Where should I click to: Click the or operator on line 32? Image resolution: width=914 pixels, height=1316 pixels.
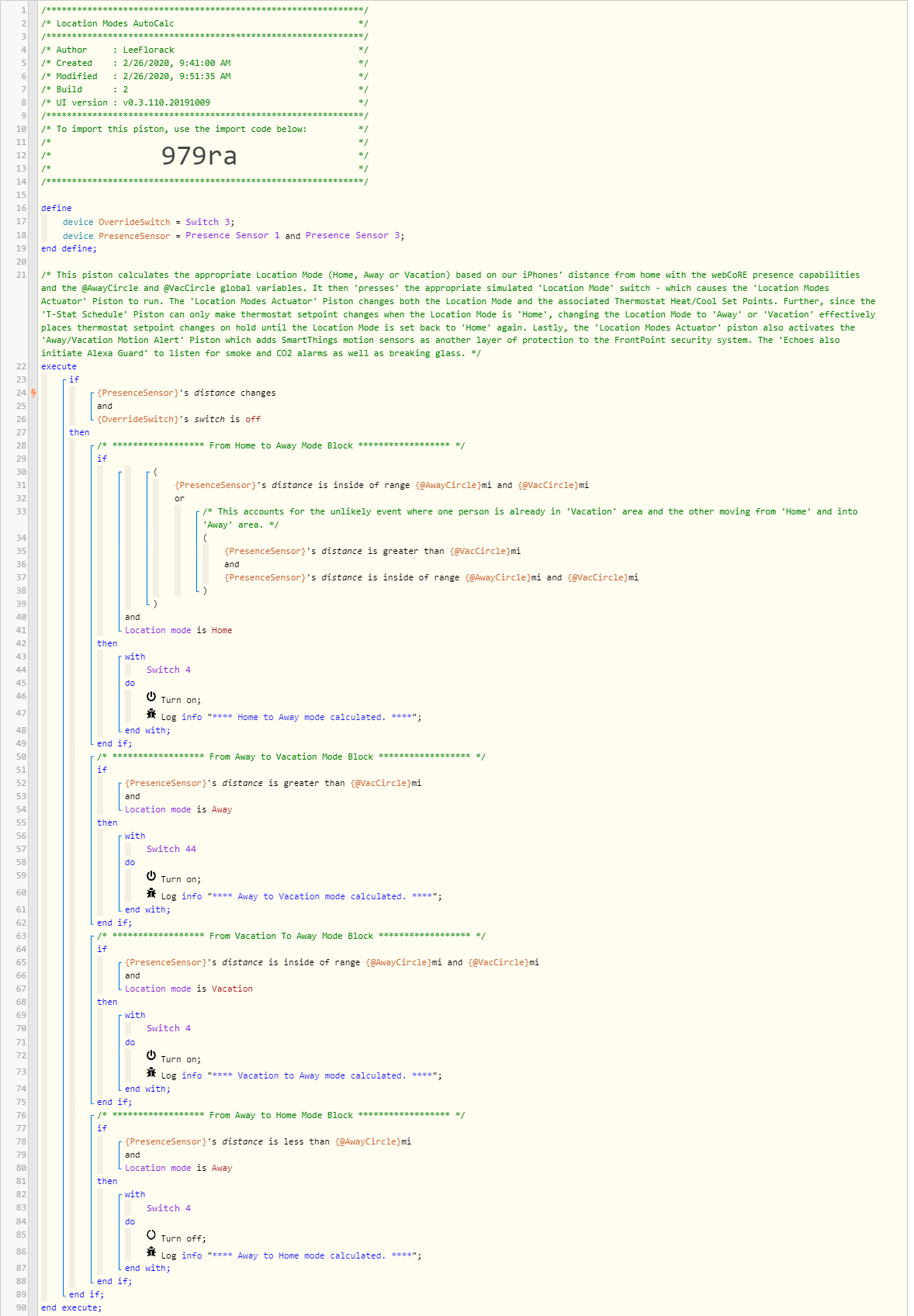179,498
